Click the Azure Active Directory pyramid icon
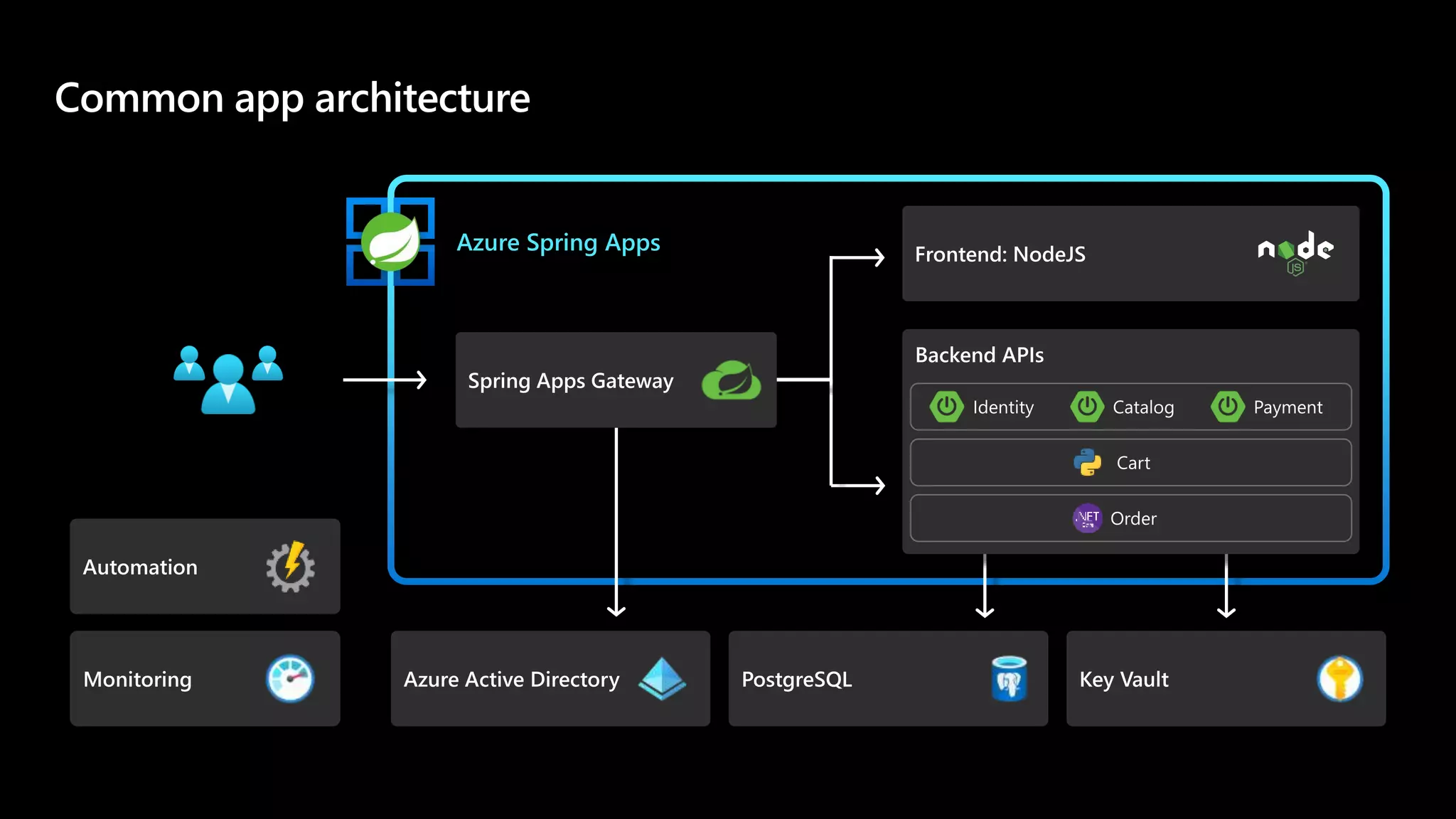 point(662,678)
